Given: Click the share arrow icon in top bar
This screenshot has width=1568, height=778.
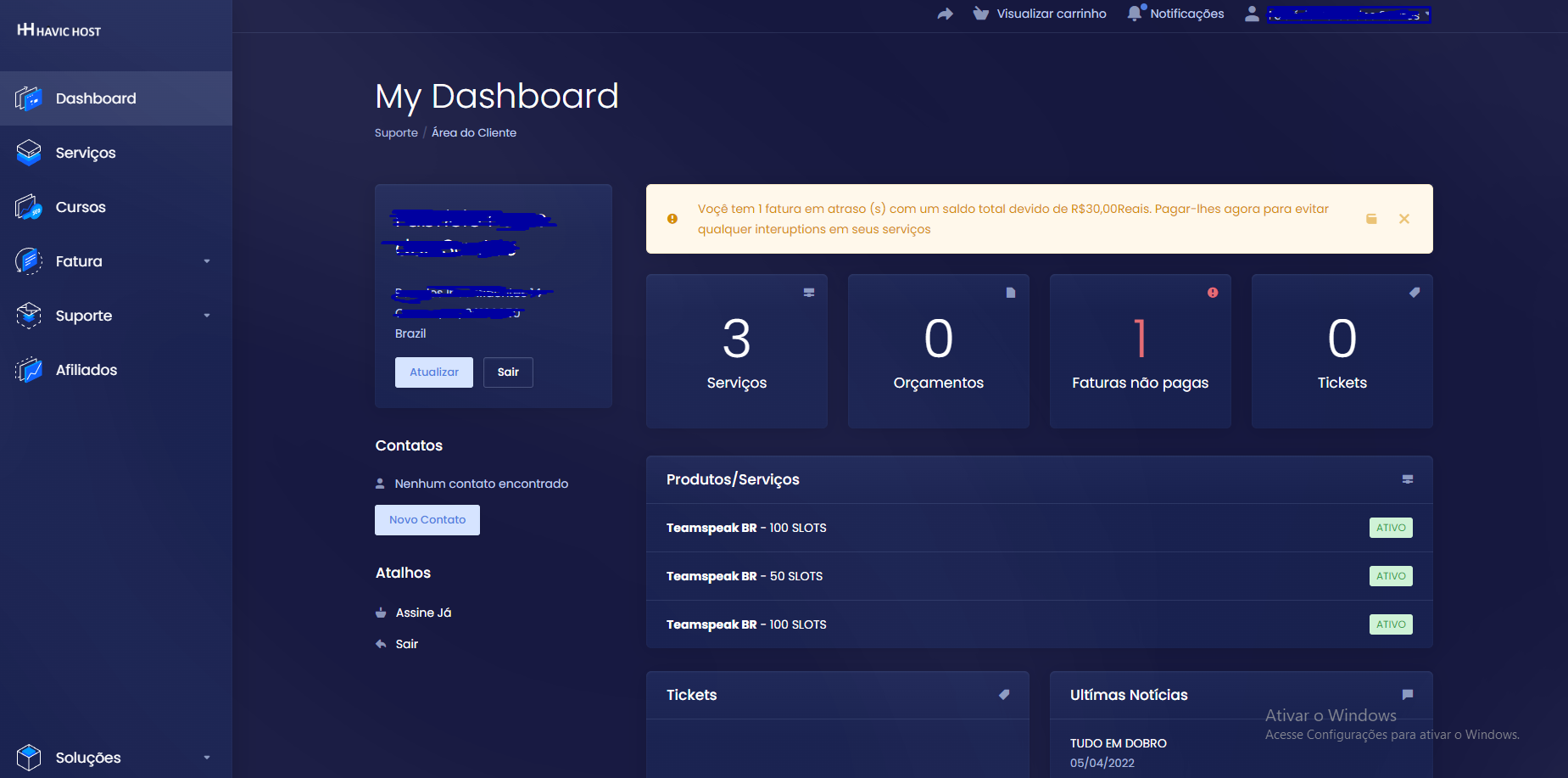Looking at the screenshot, I should tap(946, 14).
